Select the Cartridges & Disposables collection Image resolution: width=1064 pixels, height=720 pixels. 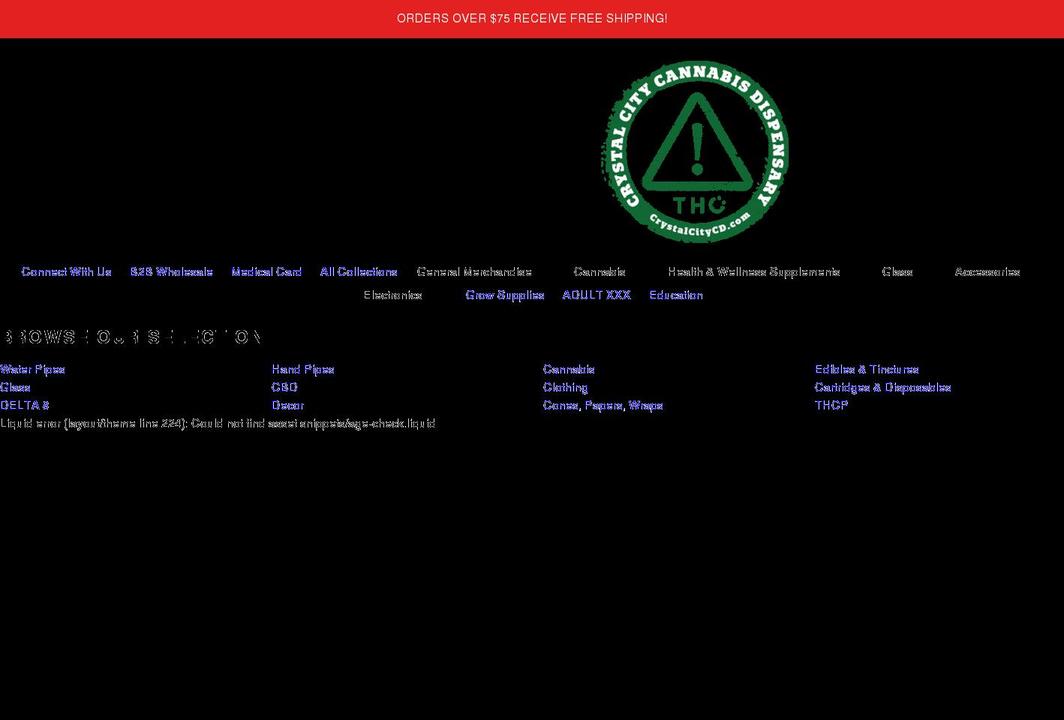pyautogui.click(x=883, y=387)
